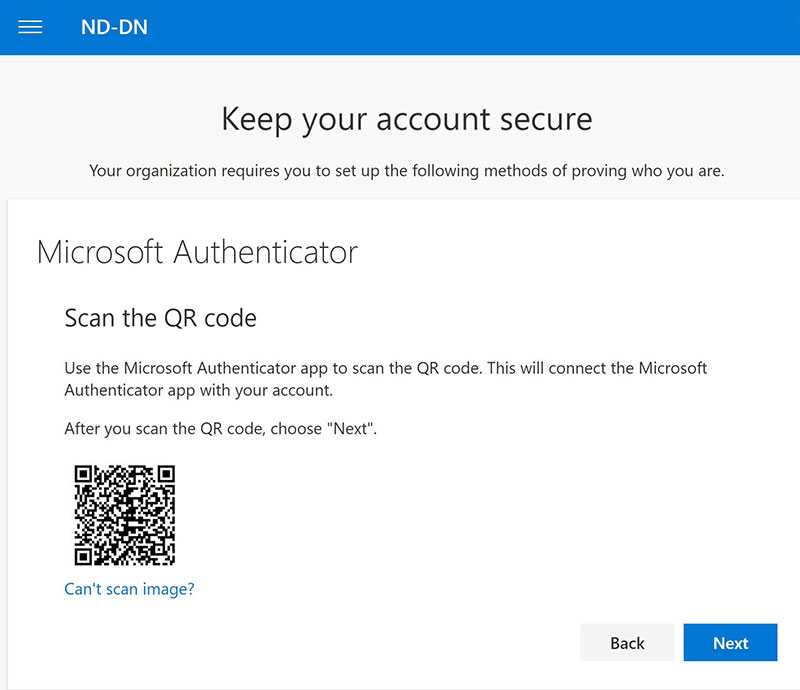Image resolution: width=800 pixels, height=690 pixels.
Task: Click the "Scan the QR code" subheading
Action: [160, 318]
